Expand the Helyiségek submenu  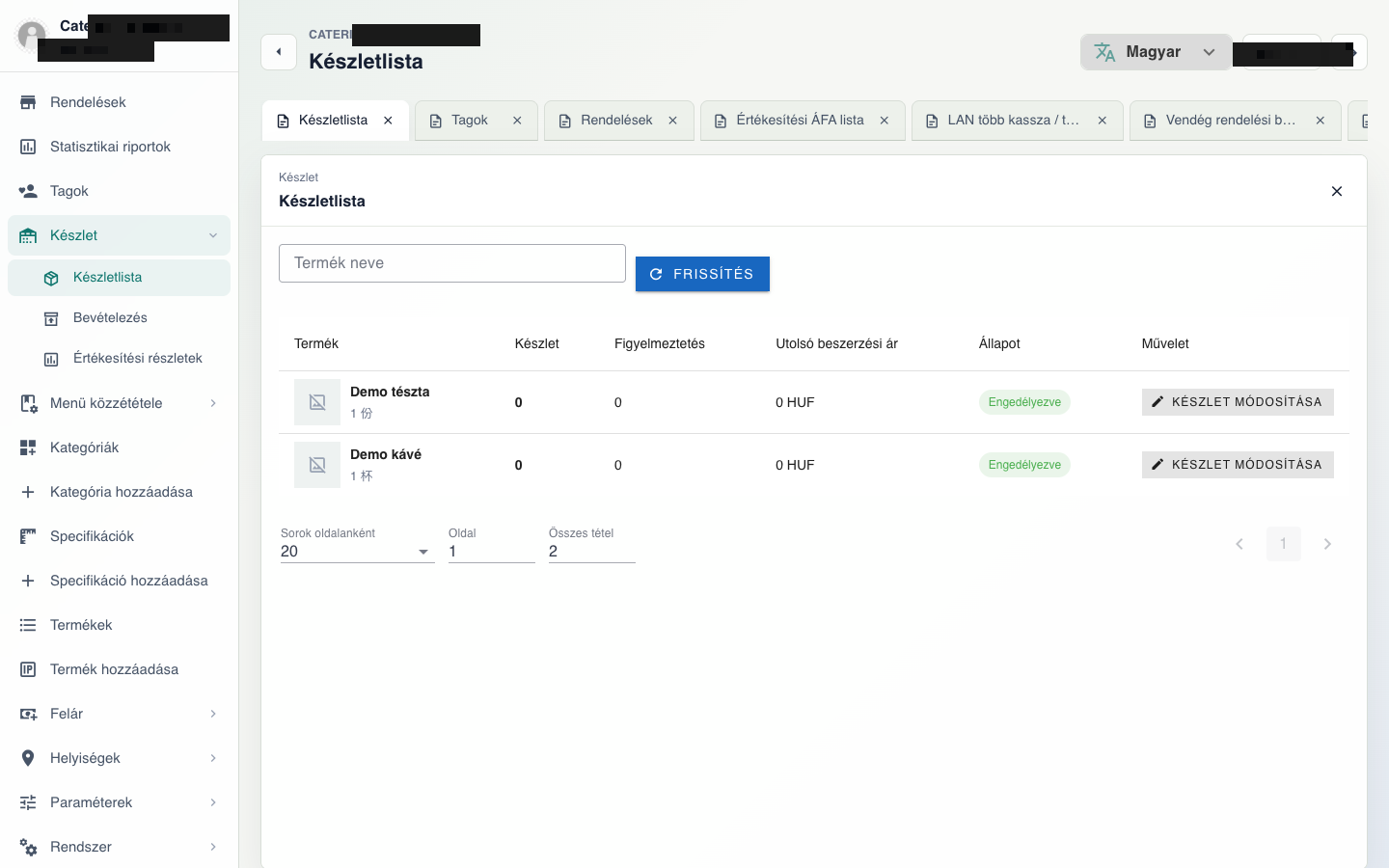[x=213, y=758]
